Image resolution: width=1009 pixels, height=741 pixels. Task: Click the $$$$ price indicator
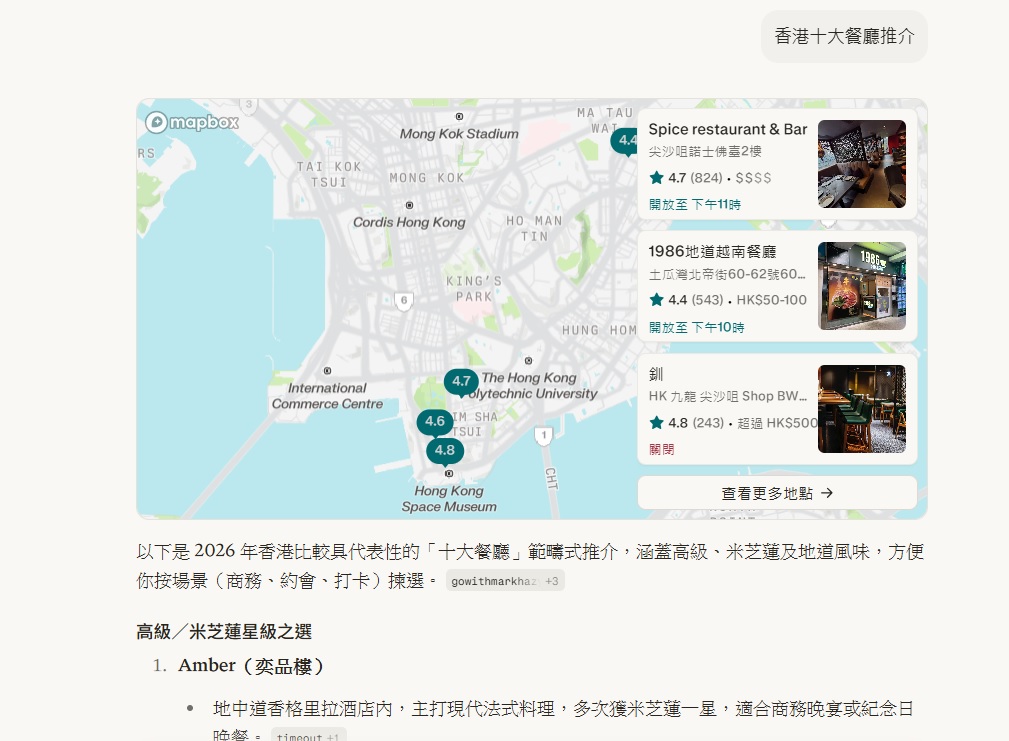tap(753, 178)
